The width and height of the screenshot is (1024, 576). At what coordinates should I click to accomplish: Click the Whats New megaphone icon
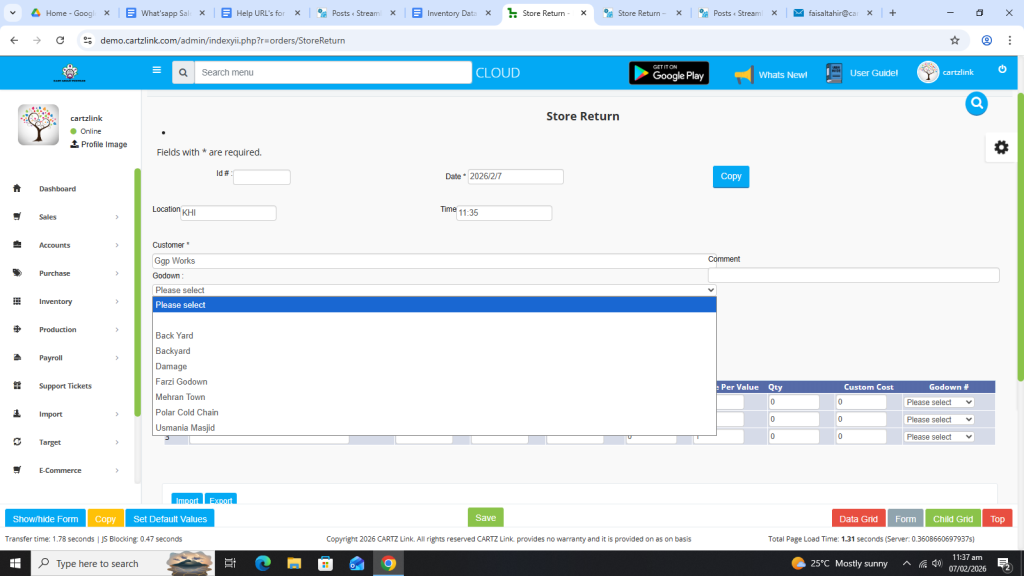coord(743,74)
